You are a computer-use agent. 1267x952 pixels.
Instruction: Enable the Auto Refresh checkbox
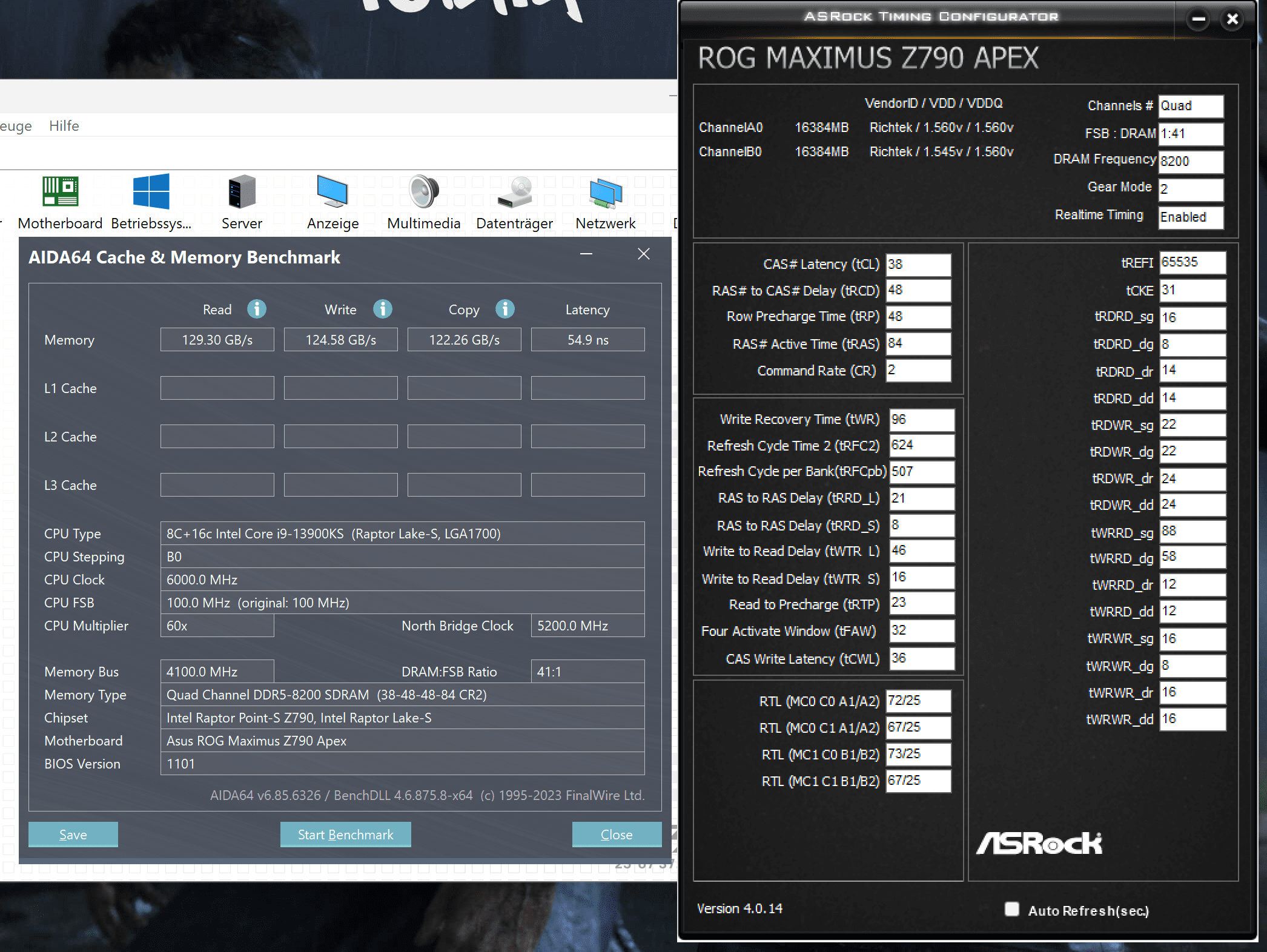click(x=1011, y=909)
